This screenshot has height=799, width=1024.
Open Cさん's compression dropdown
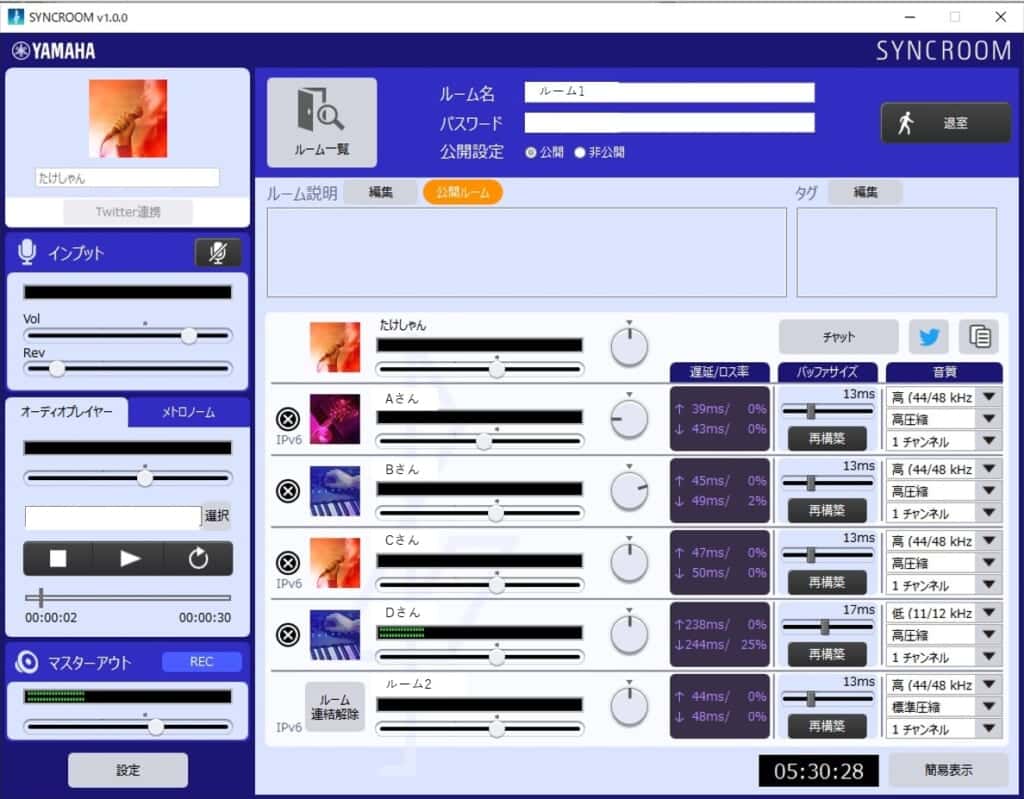[x=944, y=563]
